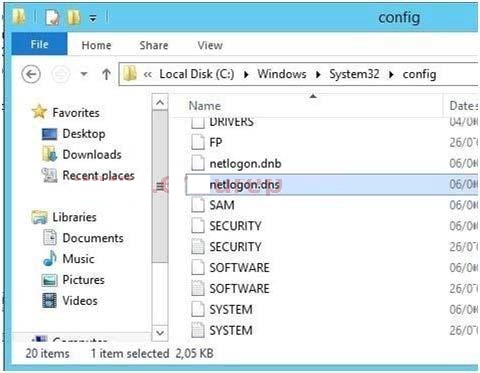Click System32 in the address bar

[354, 74]
